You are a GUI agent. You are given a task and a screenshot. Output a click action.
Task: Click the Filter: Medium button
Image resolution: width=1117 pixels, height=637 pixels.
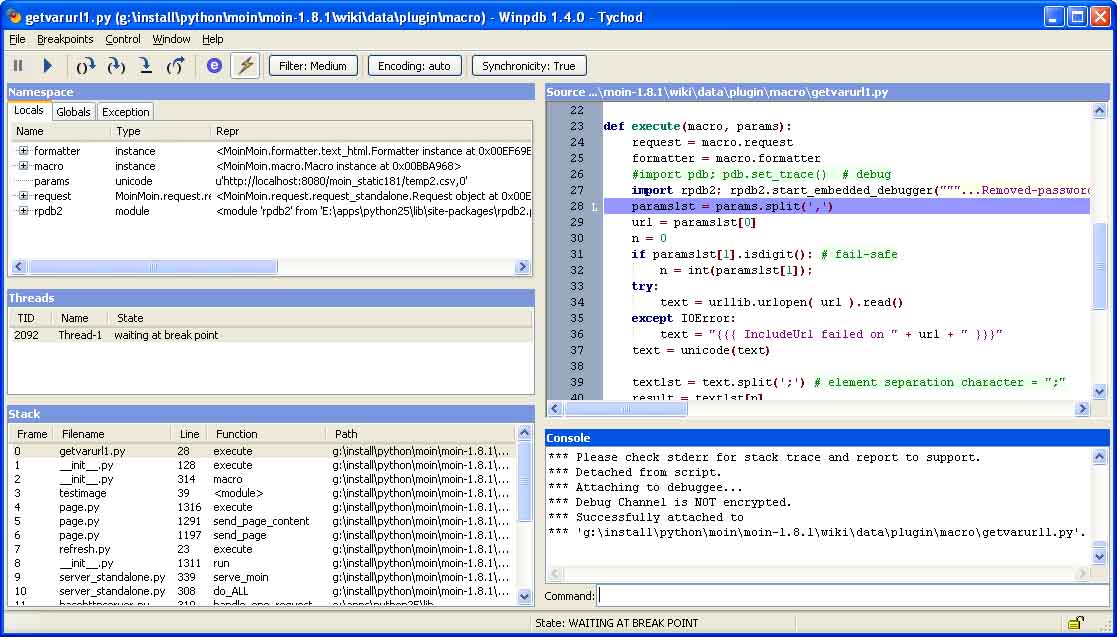pos(313,66)
